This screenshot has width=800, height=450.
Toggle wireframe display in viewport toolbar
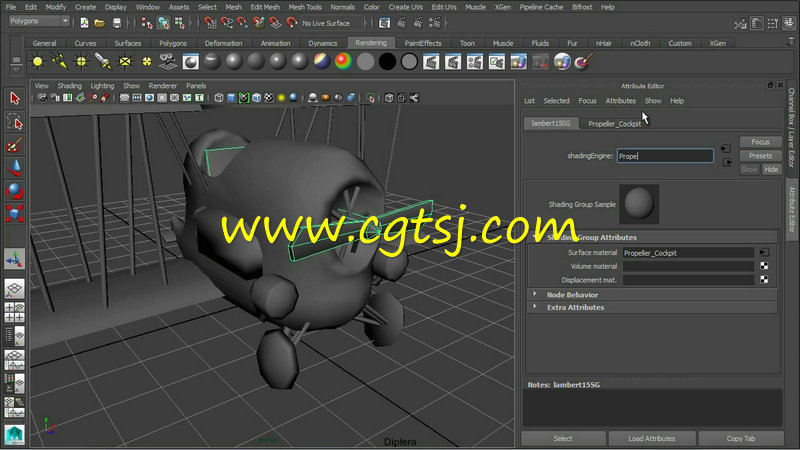[x=219, y=98]
